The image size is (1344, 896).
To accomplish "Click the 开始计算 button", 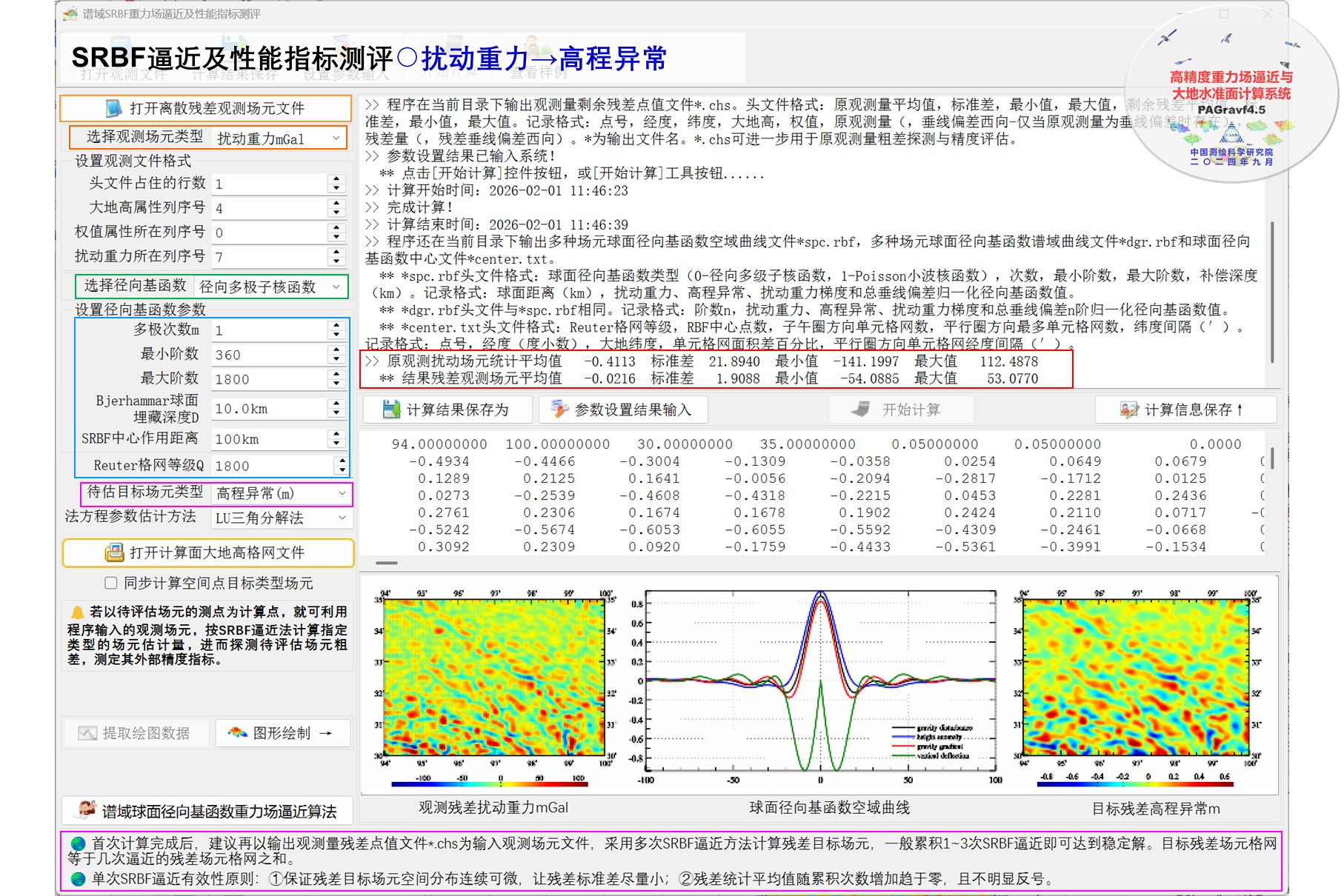I will tap(899, 409).
